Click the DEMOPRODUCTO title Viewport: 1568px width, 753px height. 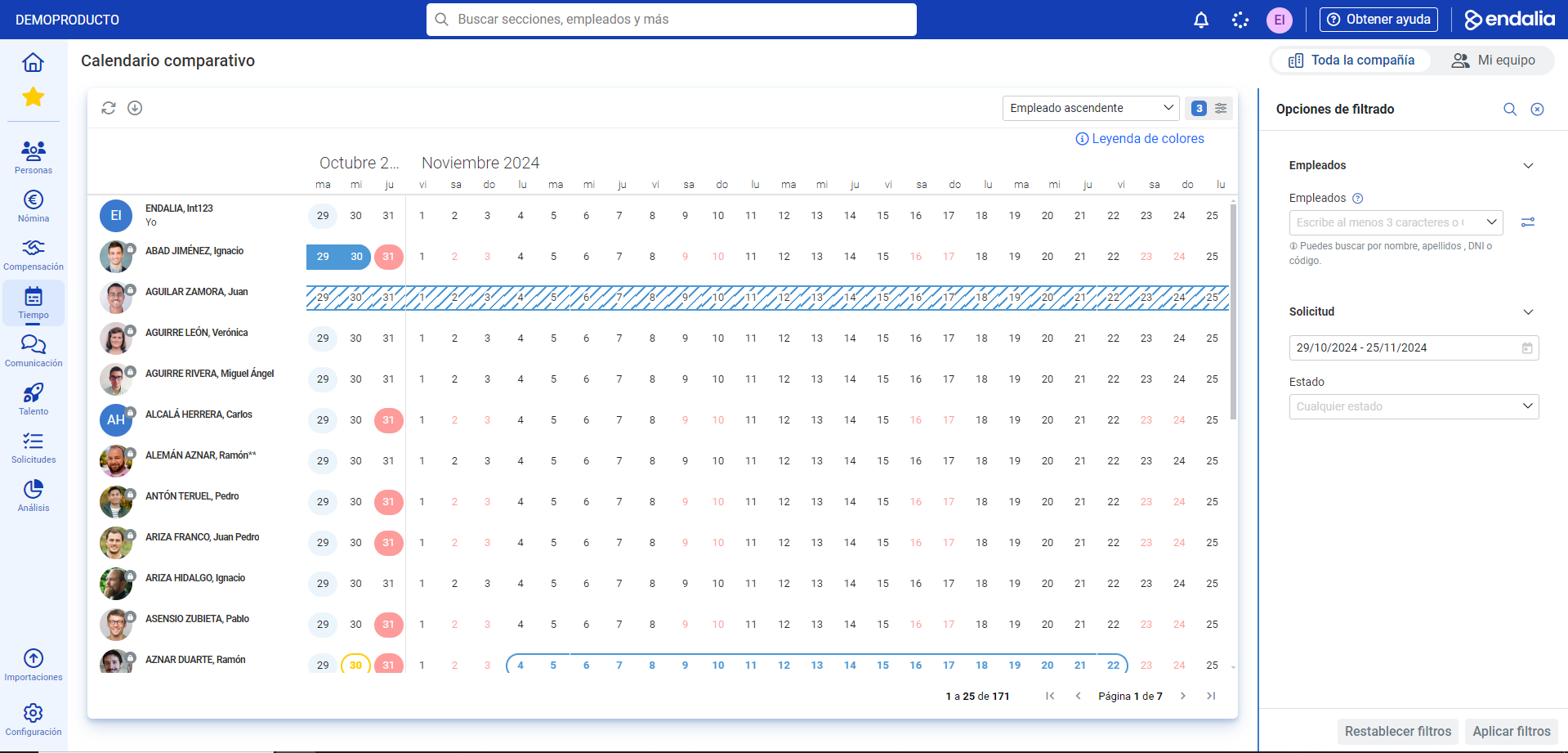[x=67, y=20]
